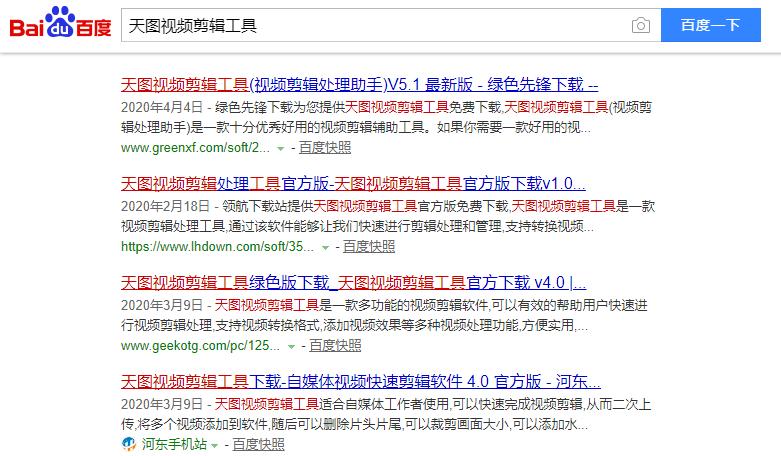
Task: Expand dropdown arrow beside lhdown.com URL
Action: tap(325, 247)
